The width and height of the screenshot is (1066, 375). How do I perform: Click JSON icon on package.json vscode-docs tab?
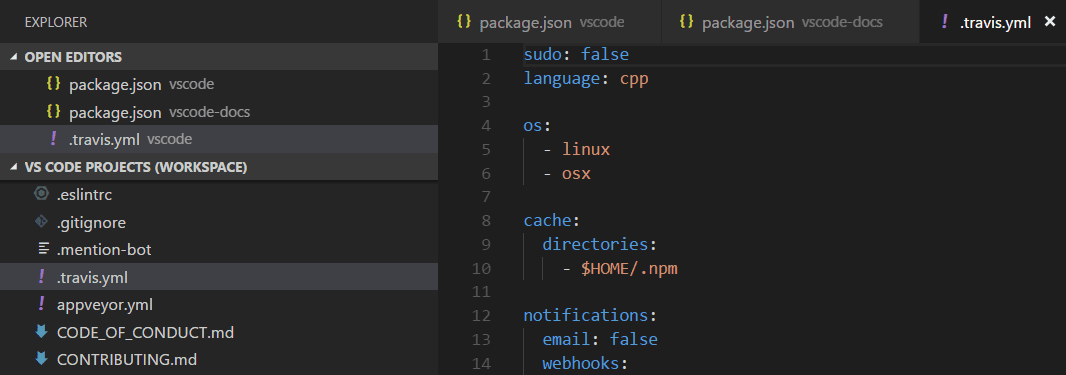687,22
